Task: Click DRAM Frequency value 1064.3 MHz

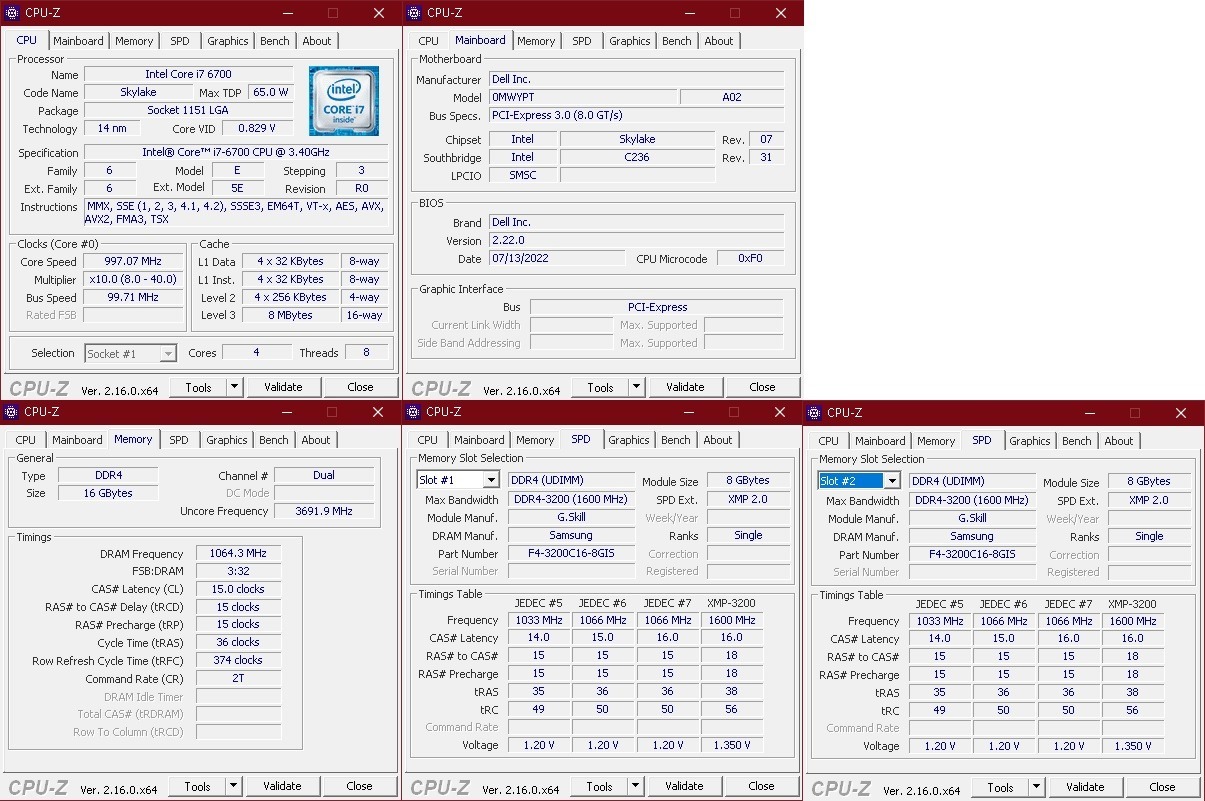Action: (x=238, y=554)
